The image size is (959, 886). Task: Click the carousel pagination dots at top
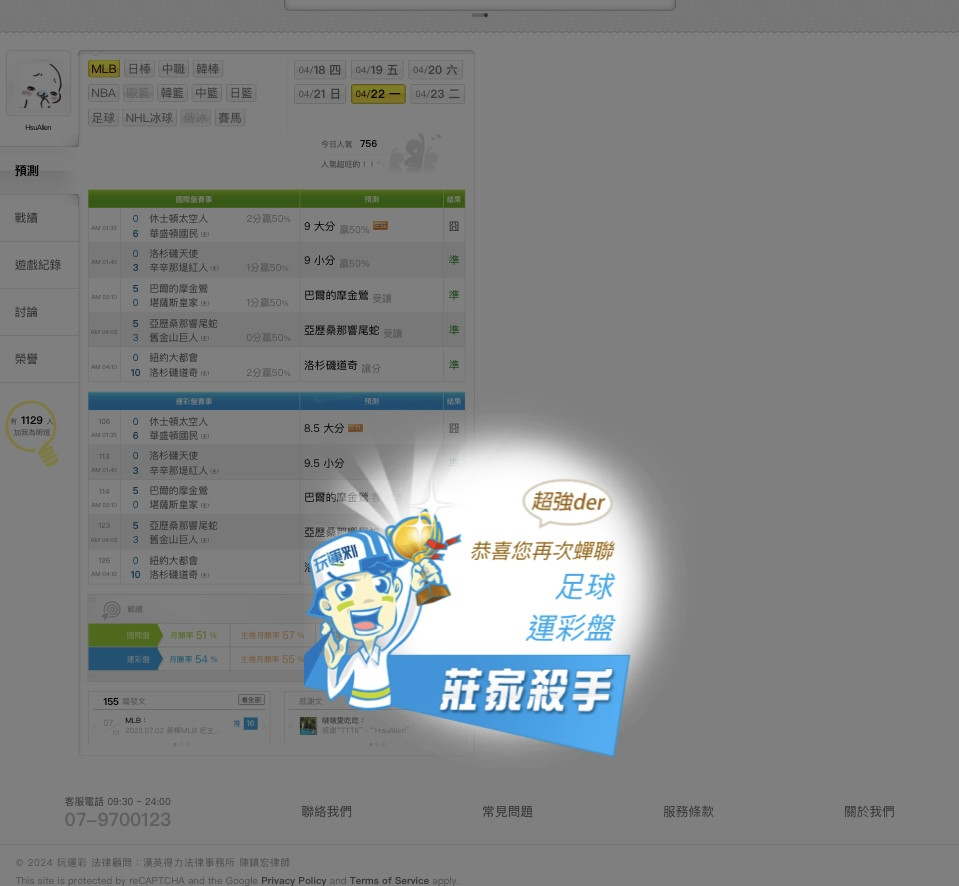(480, 15)
